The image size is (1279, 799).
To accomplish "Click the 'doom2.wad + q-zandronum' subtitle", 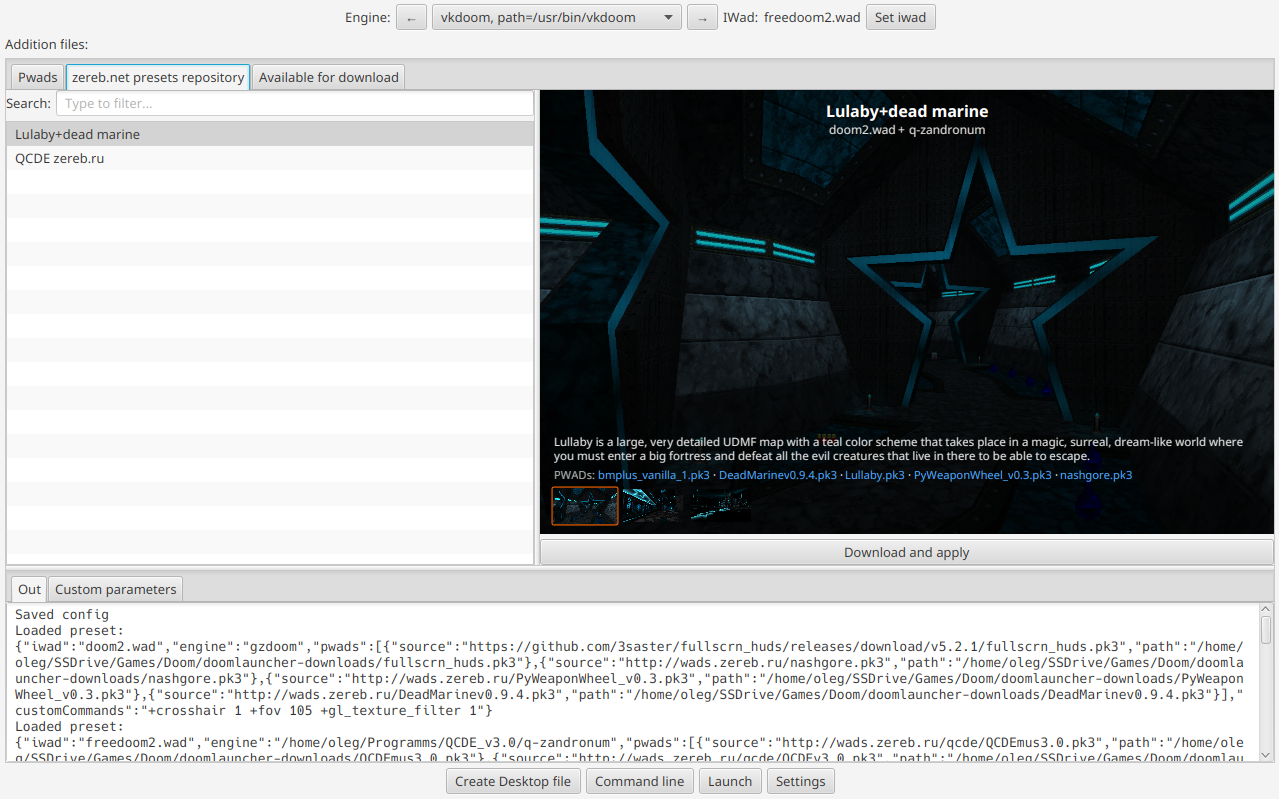I will click(906, 130).
